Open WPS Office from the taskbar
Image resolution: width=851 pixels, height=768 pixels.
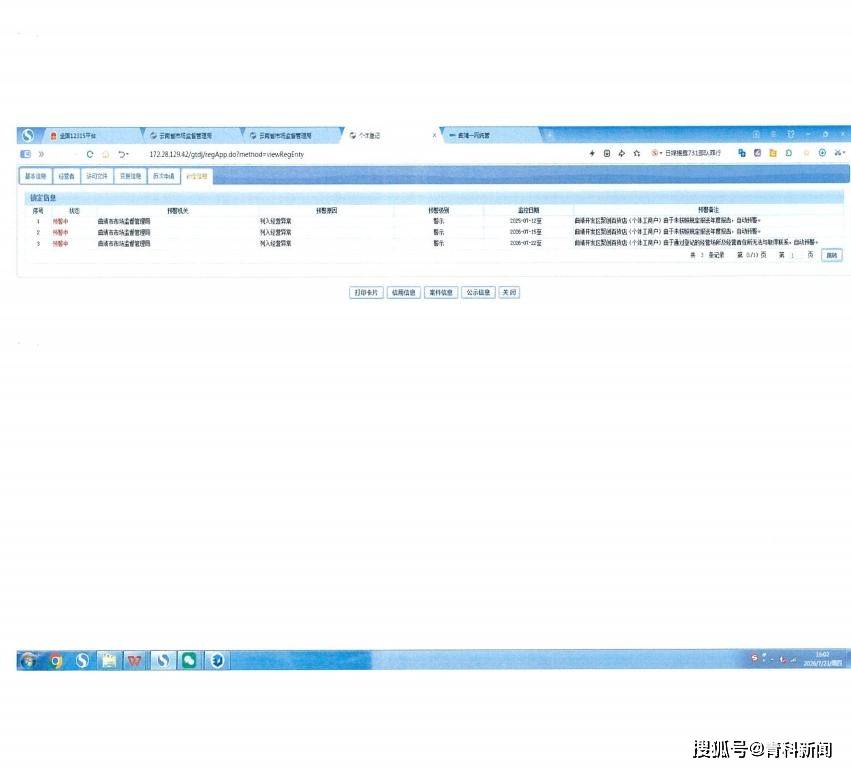pos(135,661)
